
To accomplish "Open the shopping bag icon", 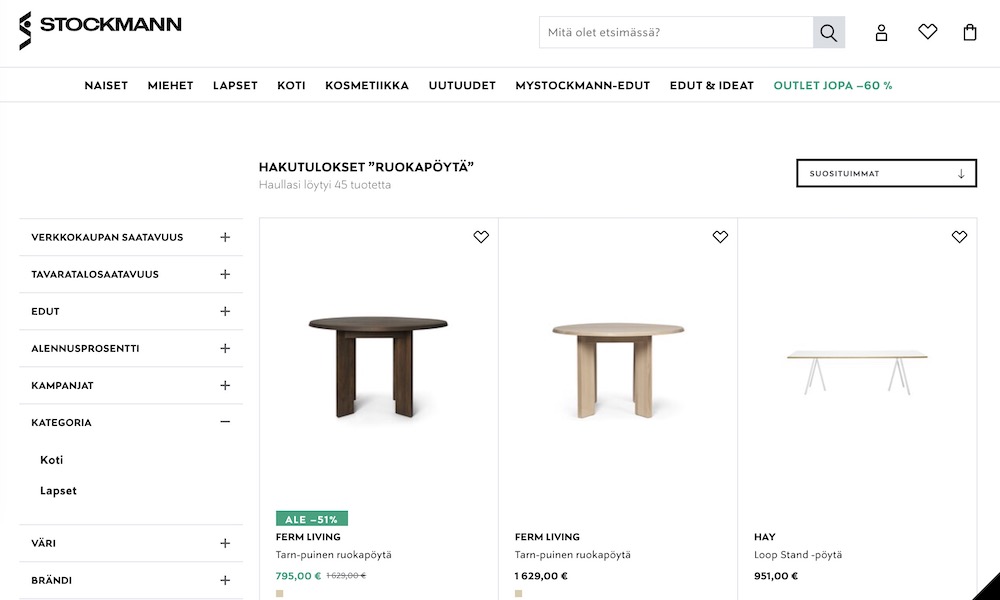I will (x=969, y=32).
